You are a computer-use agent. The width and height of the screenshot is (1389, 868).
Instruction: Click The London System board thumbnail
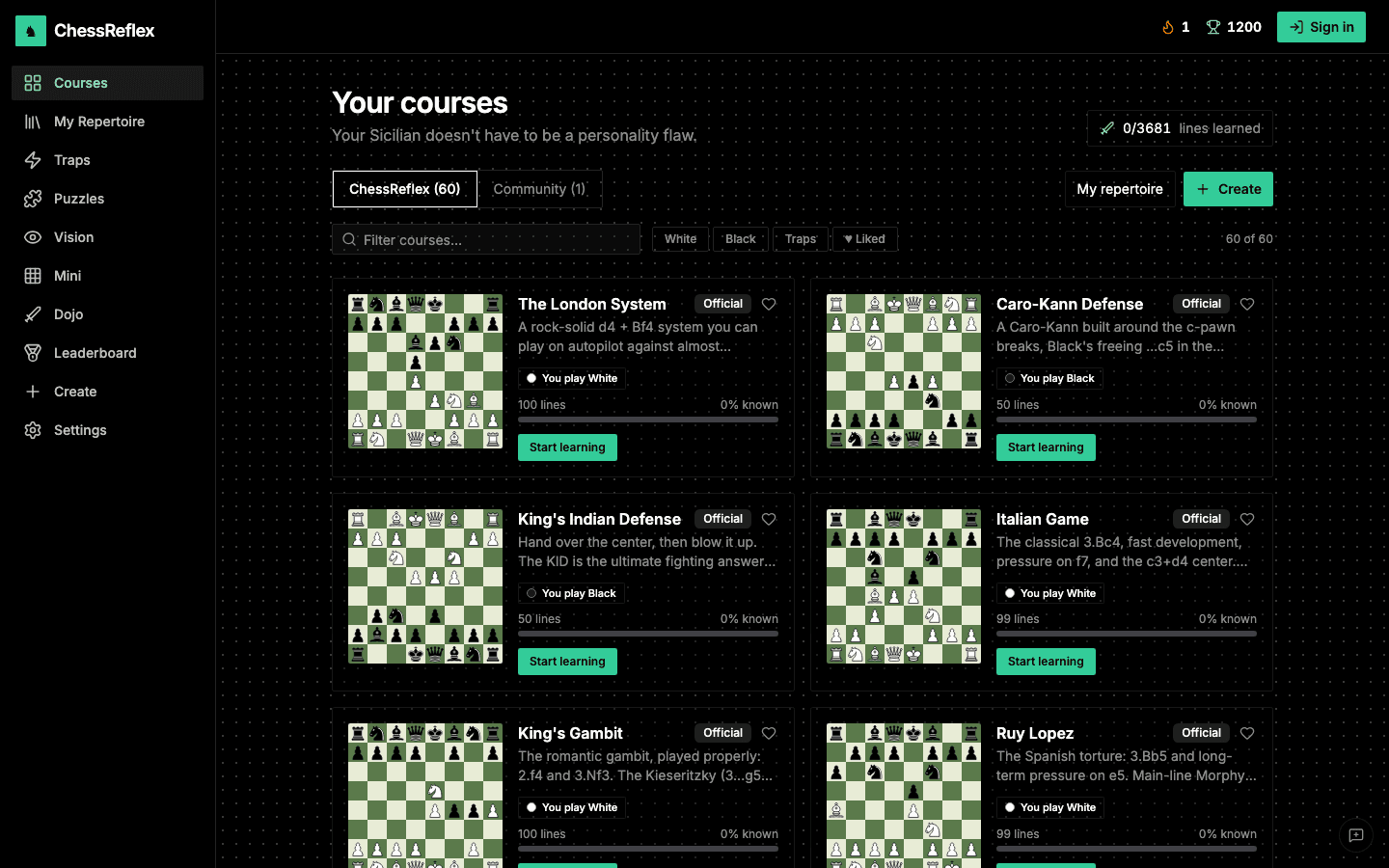click(425, 371)
